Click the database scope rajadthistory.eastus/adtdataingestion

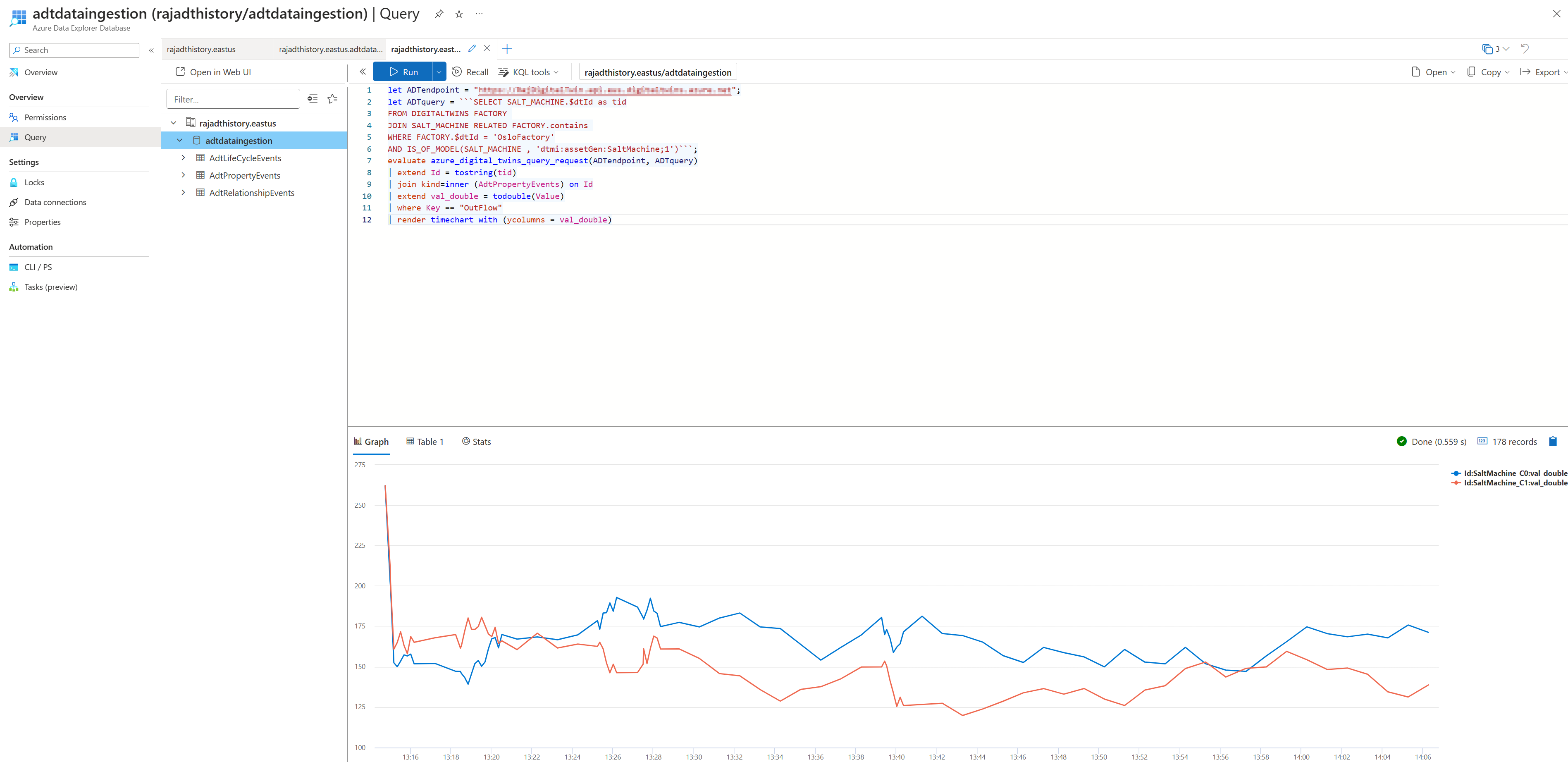click(x=657, y=72)
